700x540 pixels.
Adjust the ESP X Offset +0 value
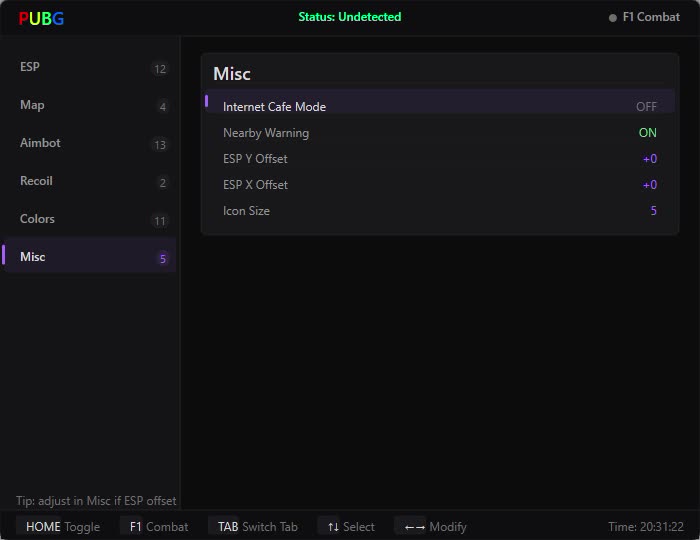[650, 184]
